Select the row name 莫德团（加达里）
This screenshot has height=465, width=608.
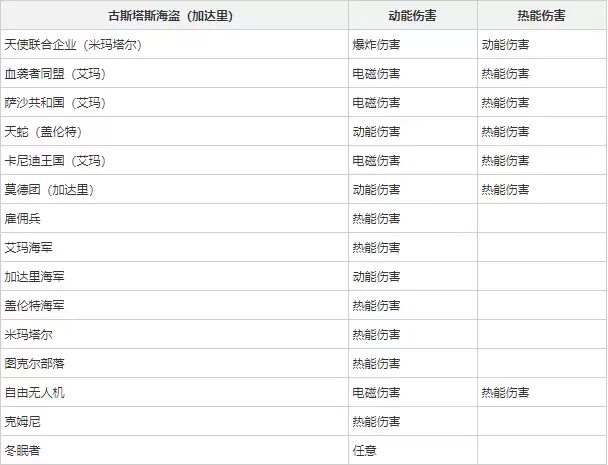tap(49, 190)
